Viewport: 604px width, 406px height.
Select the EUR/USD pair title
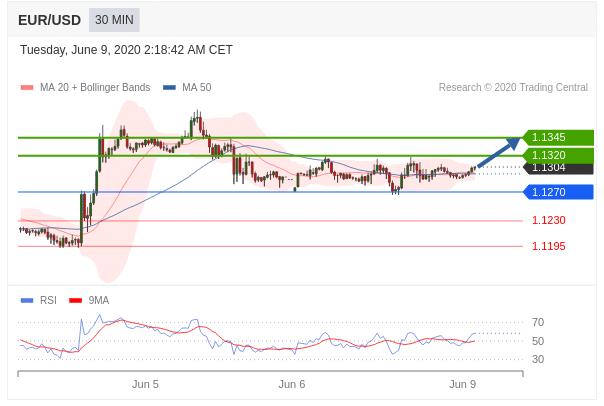[x=49, y=20]
